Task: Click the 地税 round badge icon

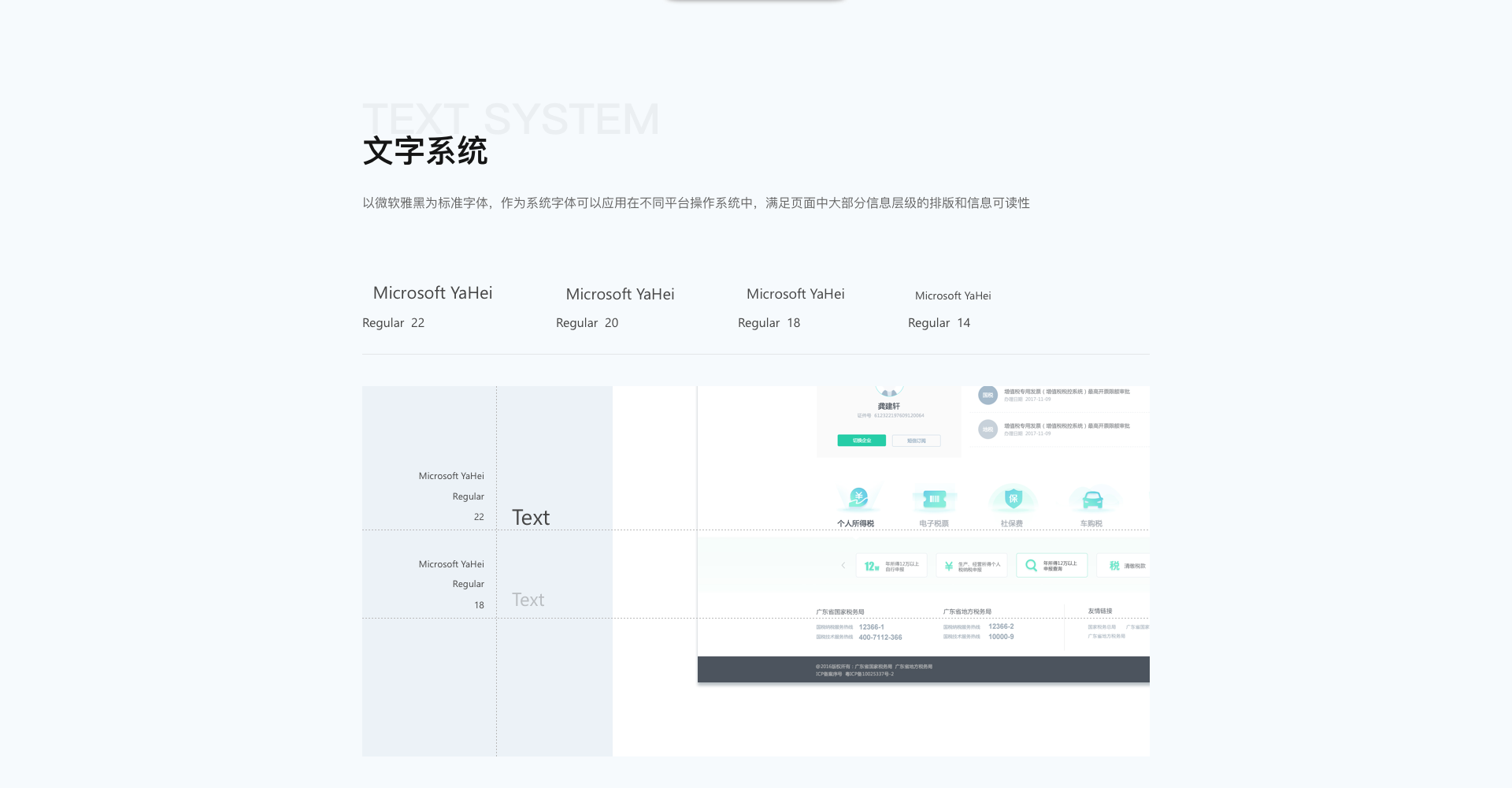Action: pyautogui.click(x=988, y=429)
